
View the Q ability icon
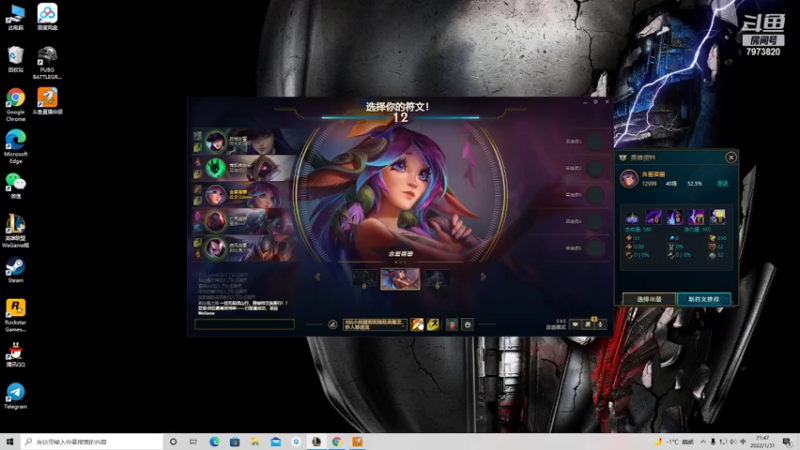[654, 217]
